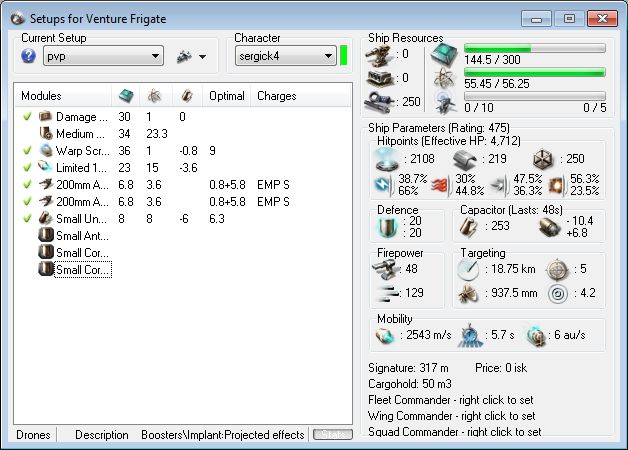This screenshot has width=628, height=450.
Task: Sort by the CPU column header icon
Action: [127, 96]
